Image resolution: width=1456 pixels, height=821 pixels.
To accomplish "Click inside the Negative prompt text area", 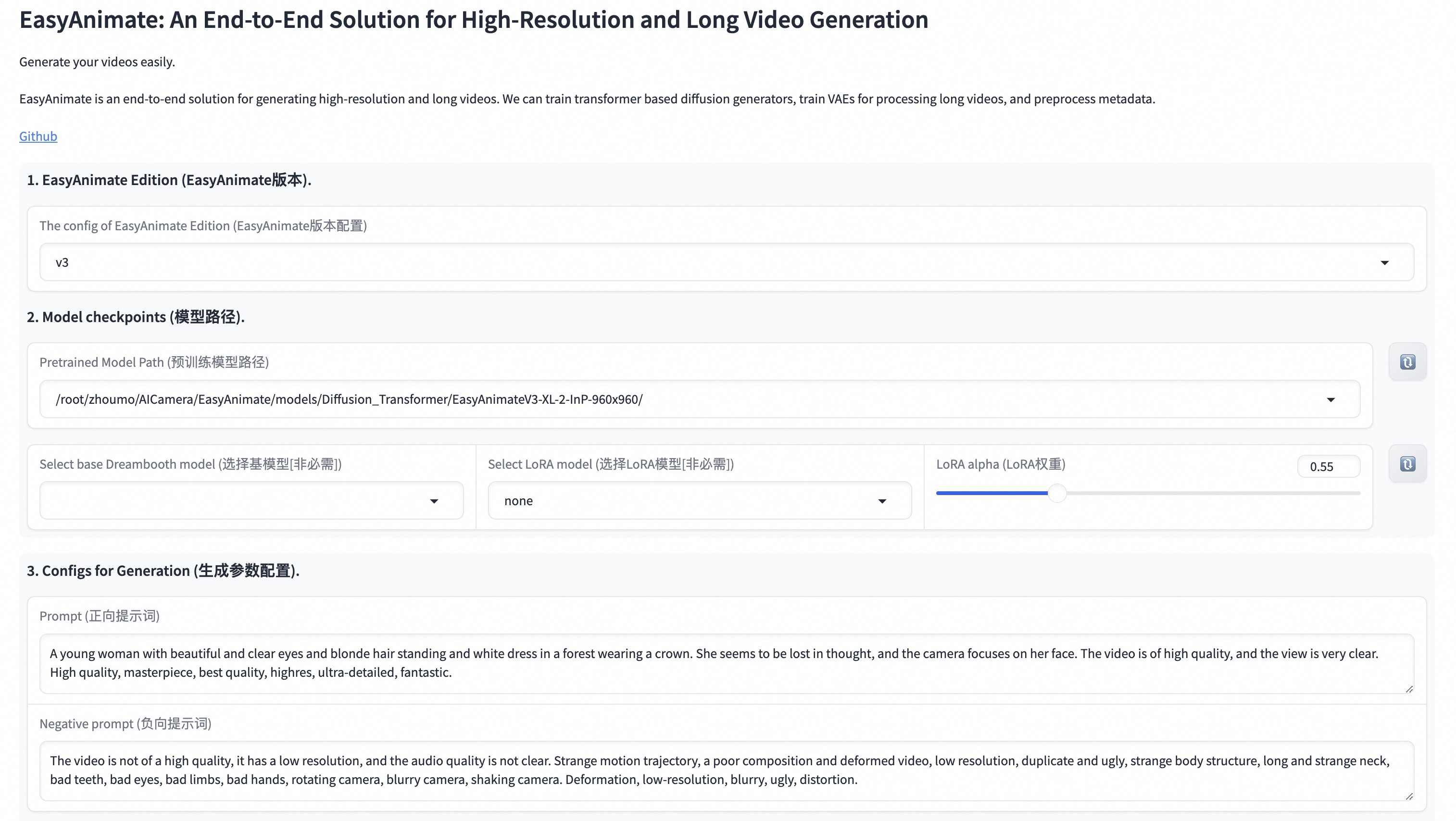I will click(x=726, y=771).
